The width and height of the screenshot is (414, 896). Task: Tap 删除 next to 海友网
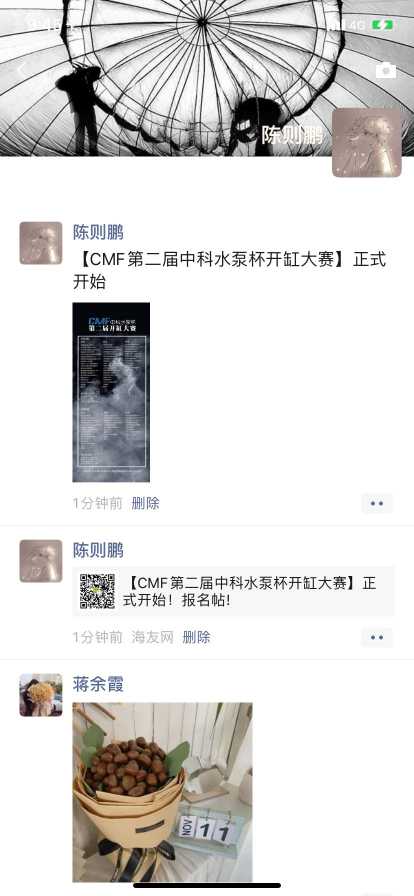click(196, 637)
